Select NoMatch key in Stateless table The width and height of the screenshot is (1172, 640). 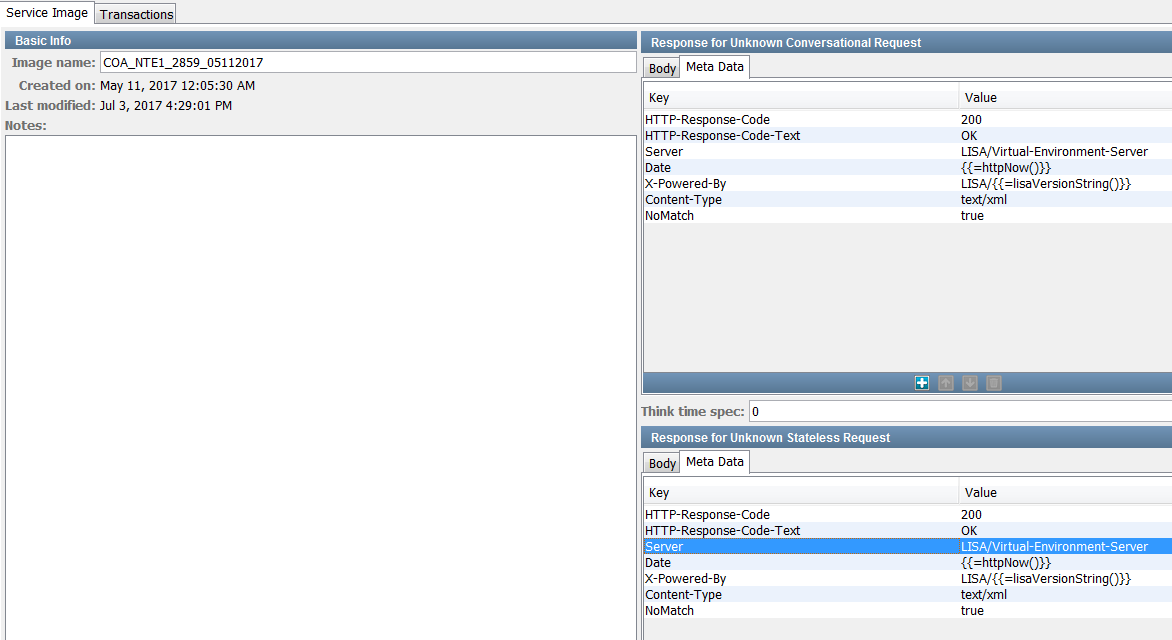tap(669, 611)
